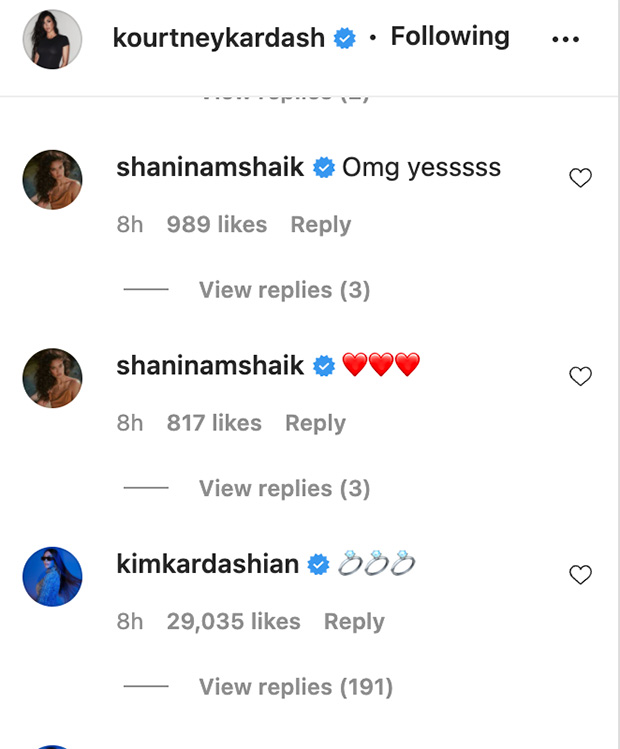View the 989 likes on the first comment

[217, 225]
